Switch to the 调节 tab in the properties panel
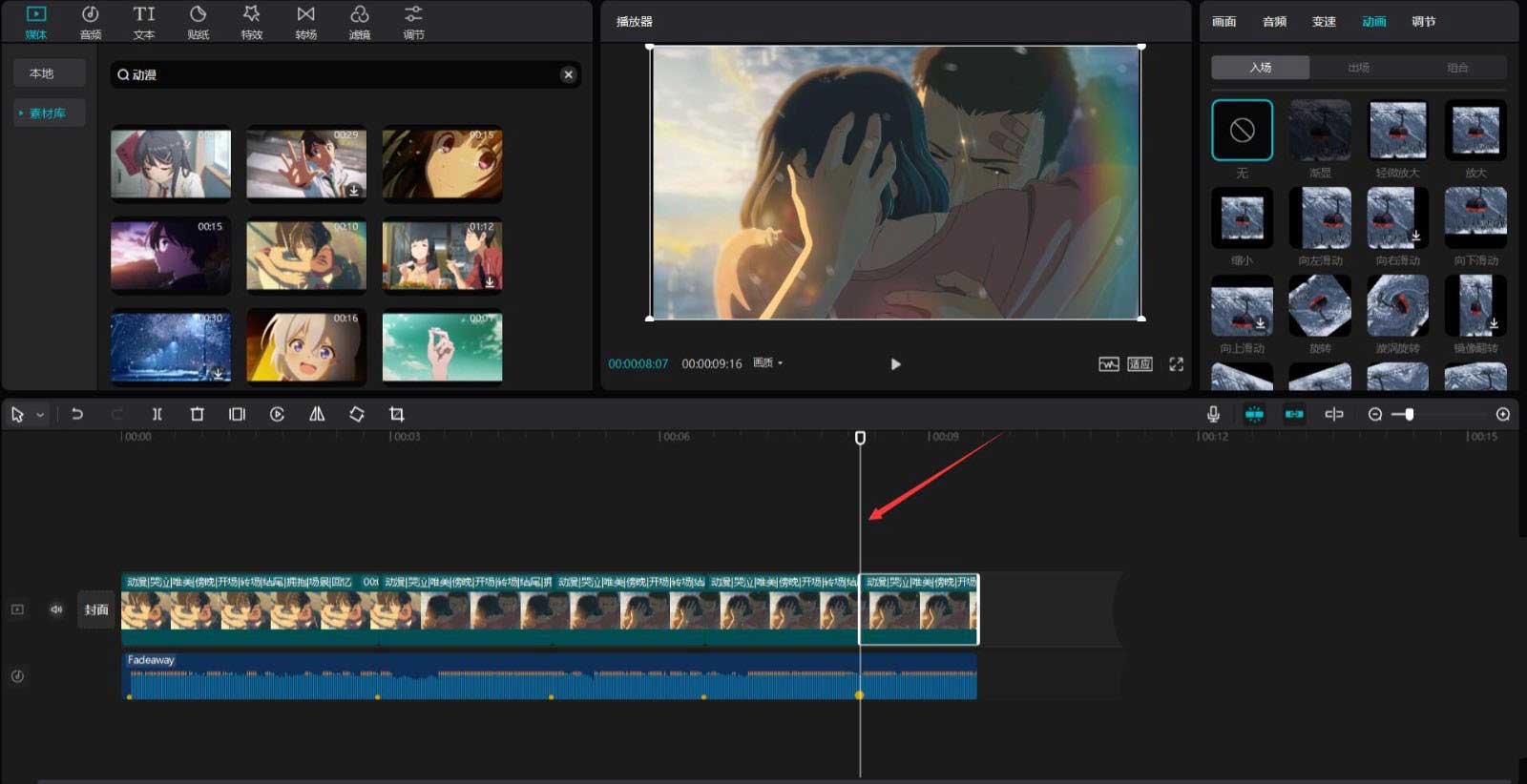The image size is (1527, 784). pyautogui.click(x=1424, y=21)
